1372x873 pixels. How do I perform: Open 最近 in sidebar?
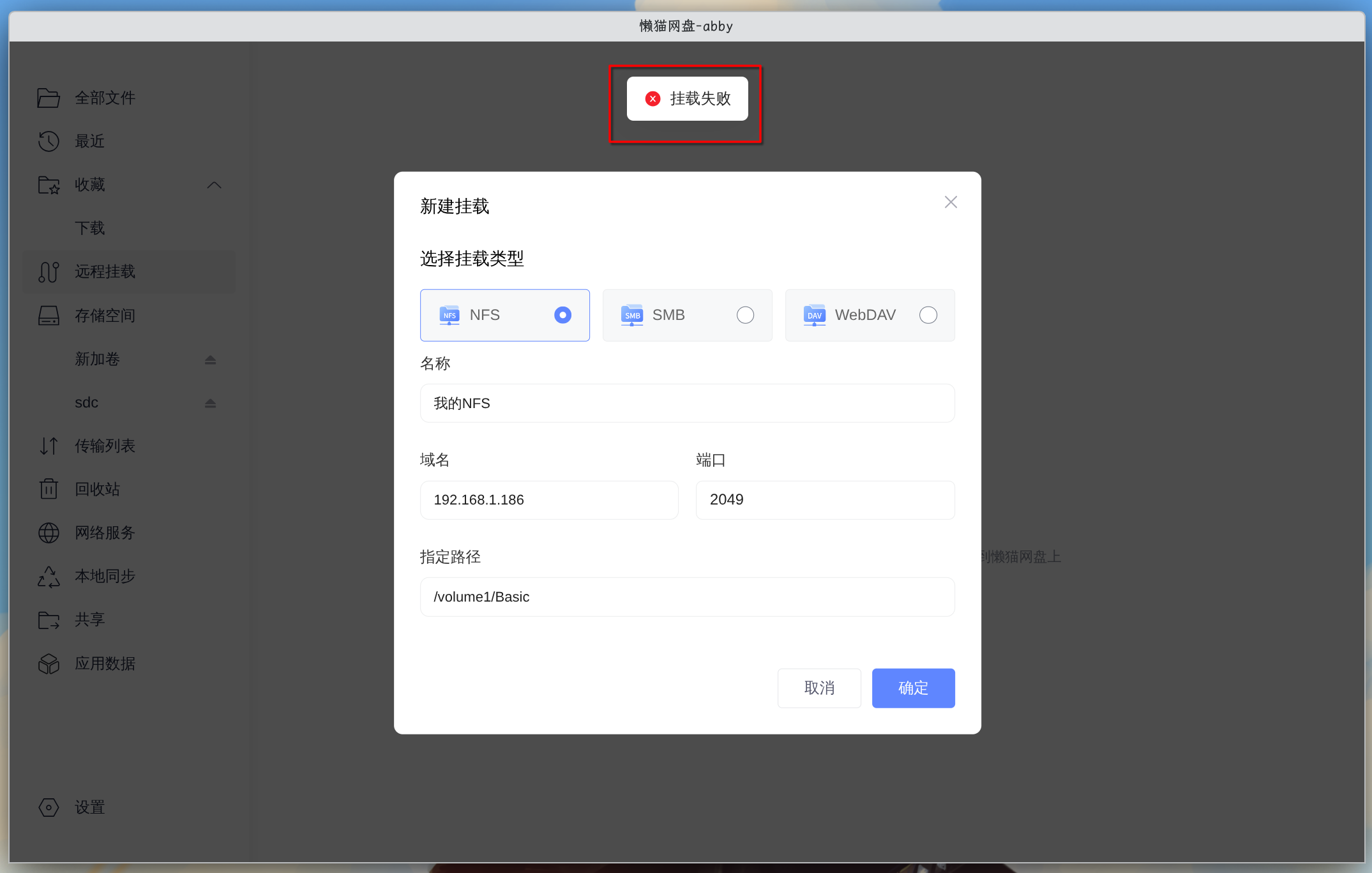pos(130,141)
